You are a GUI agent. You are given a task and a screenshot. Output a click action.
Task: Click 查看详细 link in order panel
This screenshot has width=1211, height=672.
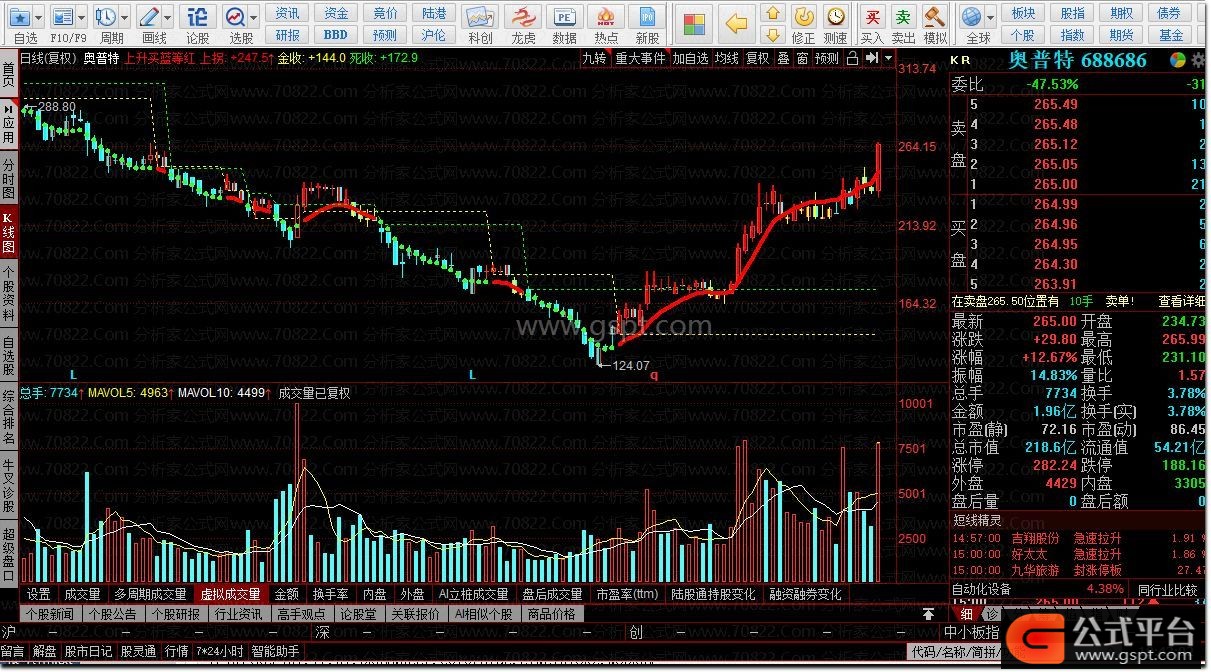pyautogui.click(x=1181, y=301)
